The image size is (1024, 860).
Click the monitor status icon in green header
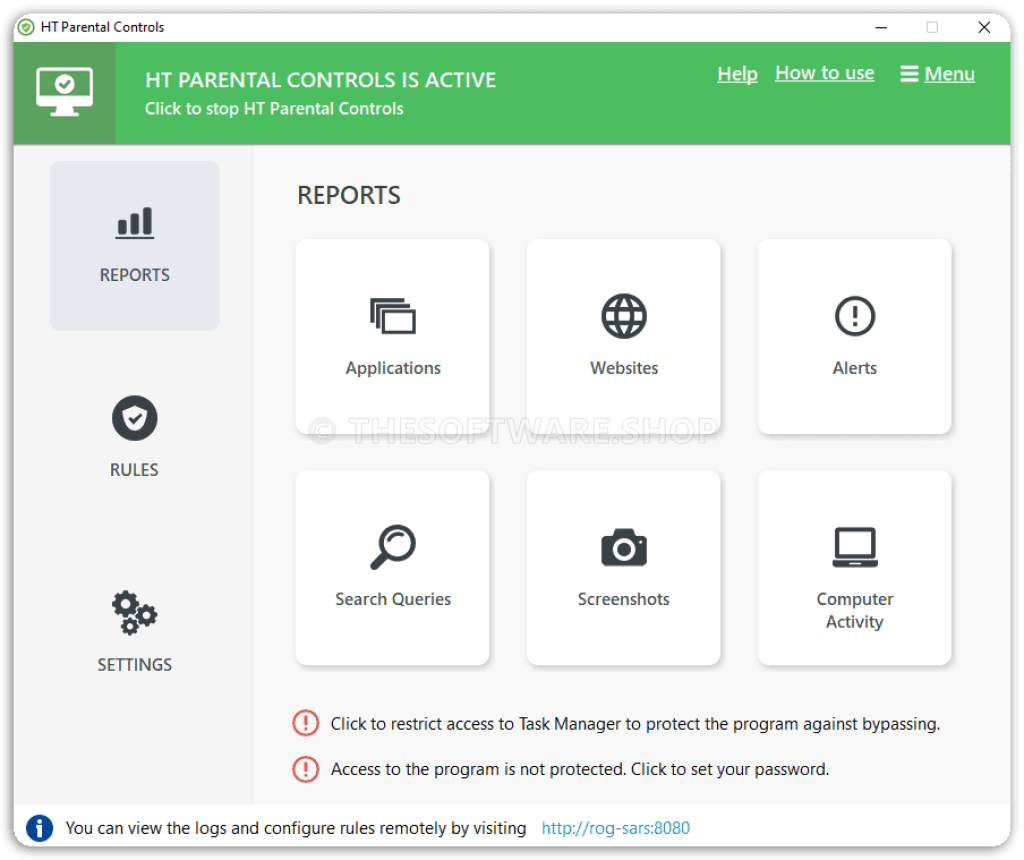(x=64, y=92)
